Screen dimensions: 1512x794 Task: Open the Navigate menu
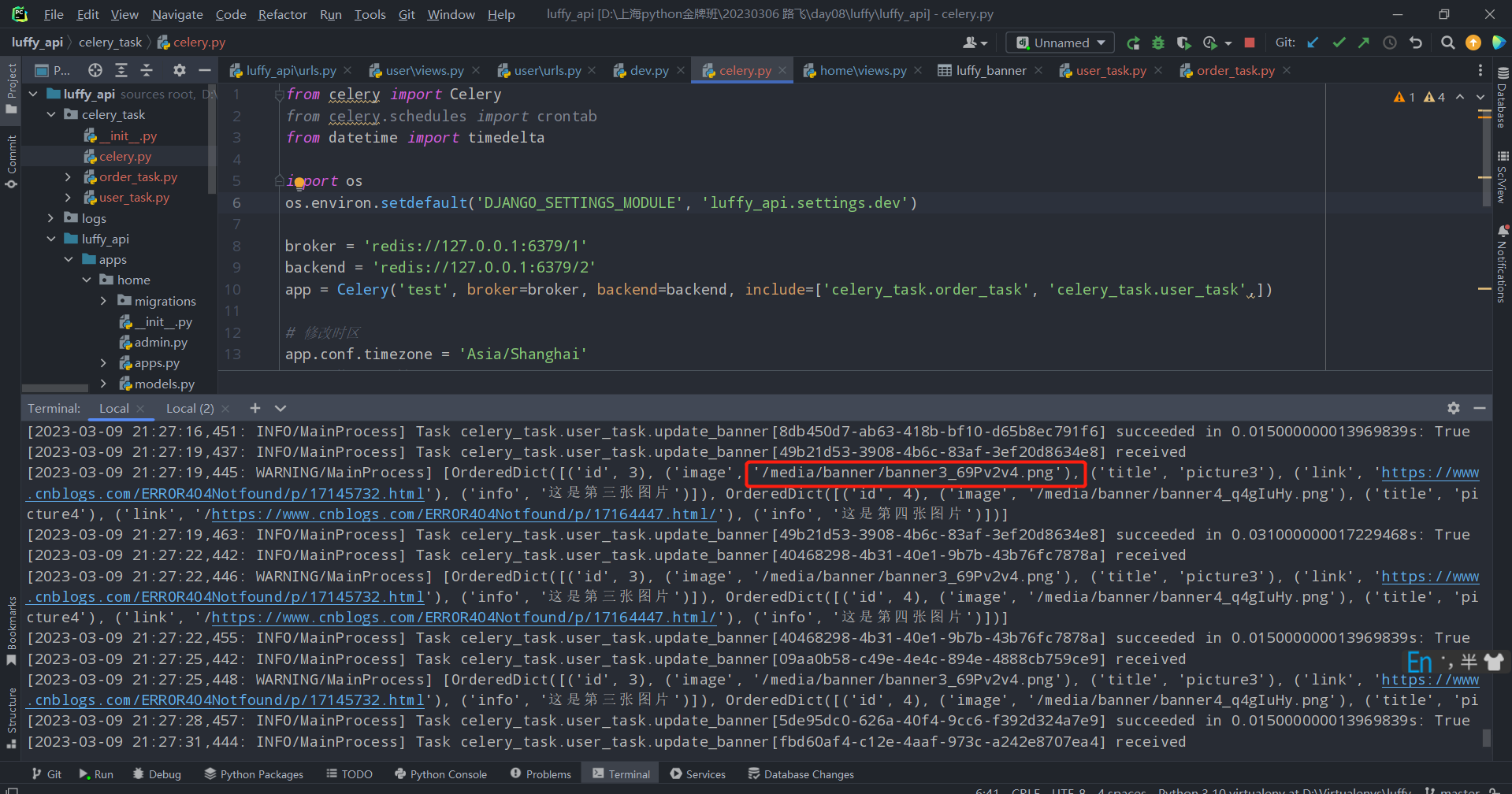pos(177,14)
